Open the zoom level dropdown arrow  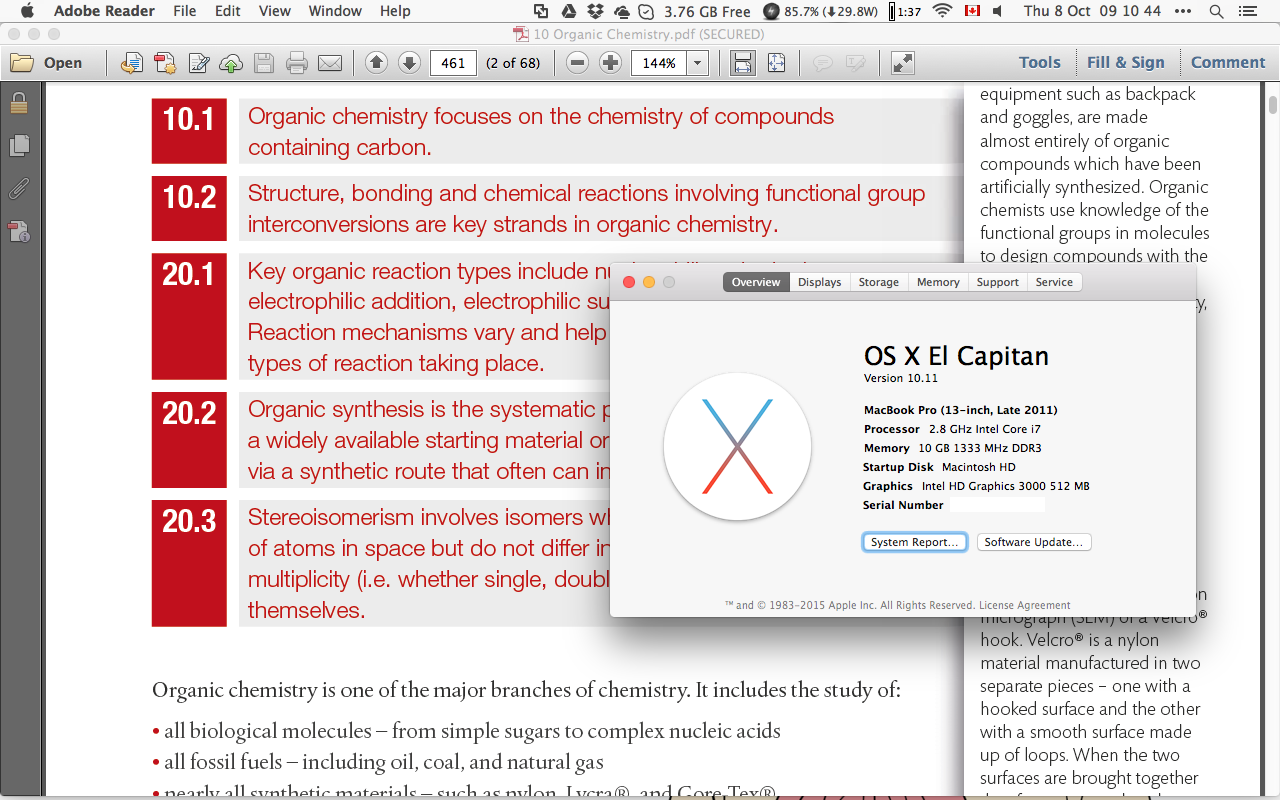pyautogui.click(x=697, y=63)
